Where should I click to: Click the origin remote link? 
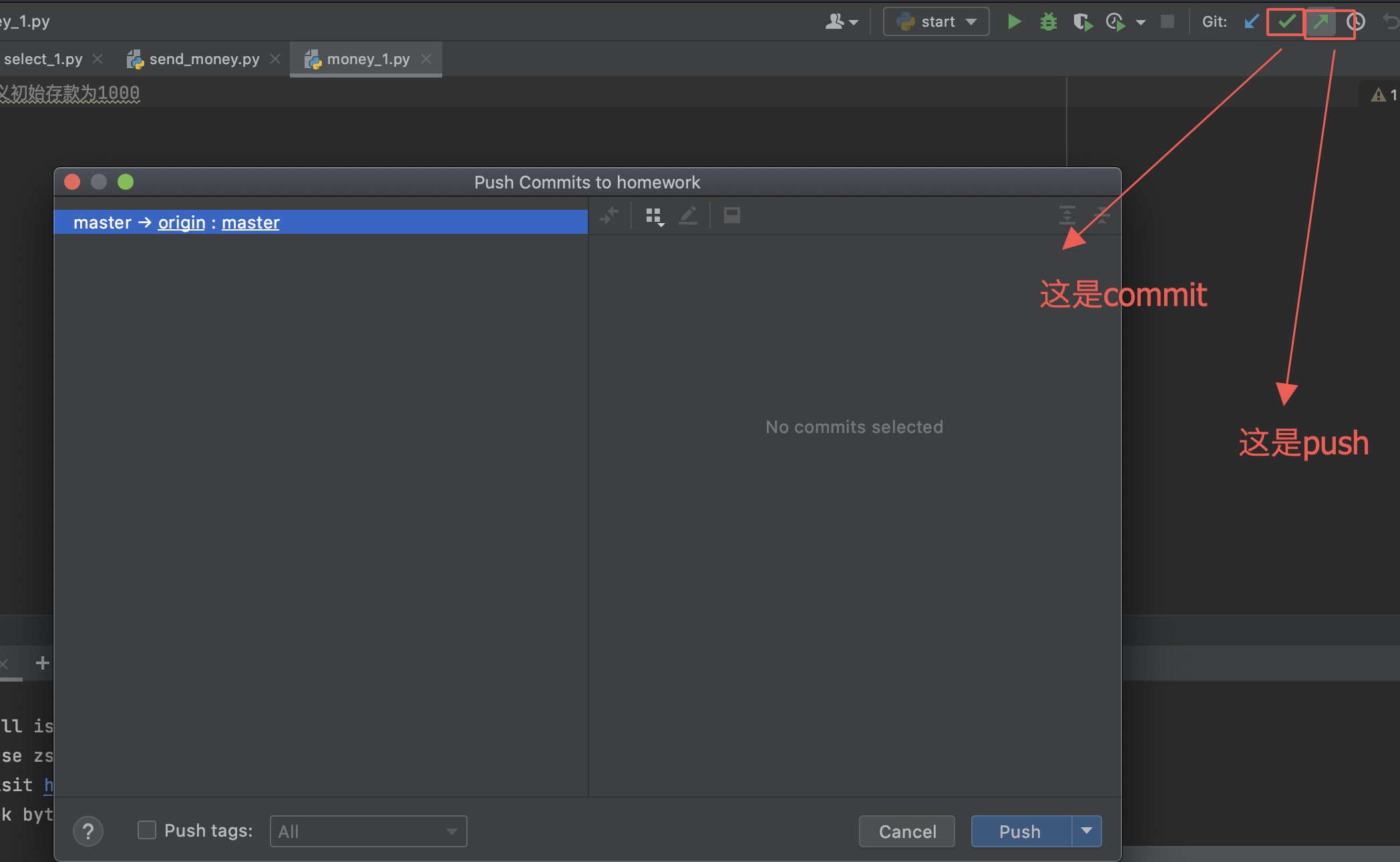182,223
